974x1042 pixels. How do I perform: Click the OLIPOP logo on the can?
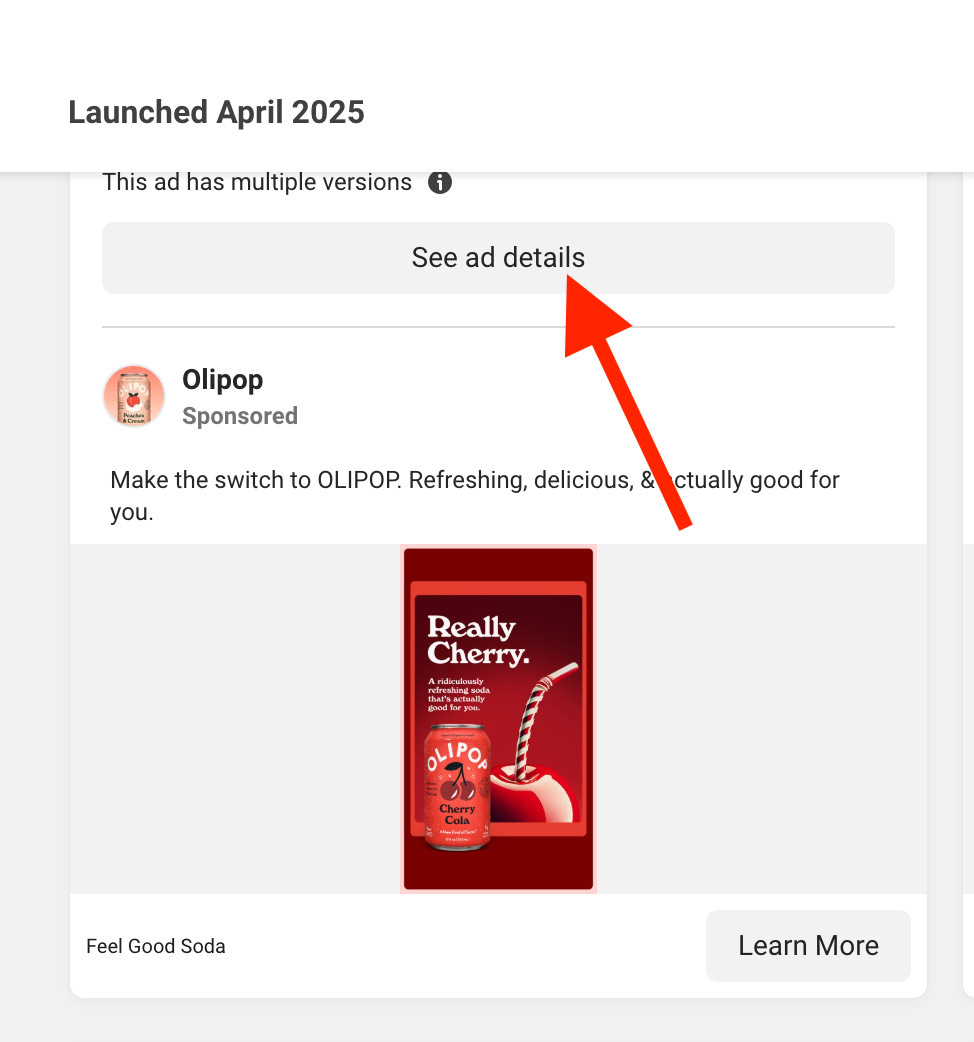[456, 756]
